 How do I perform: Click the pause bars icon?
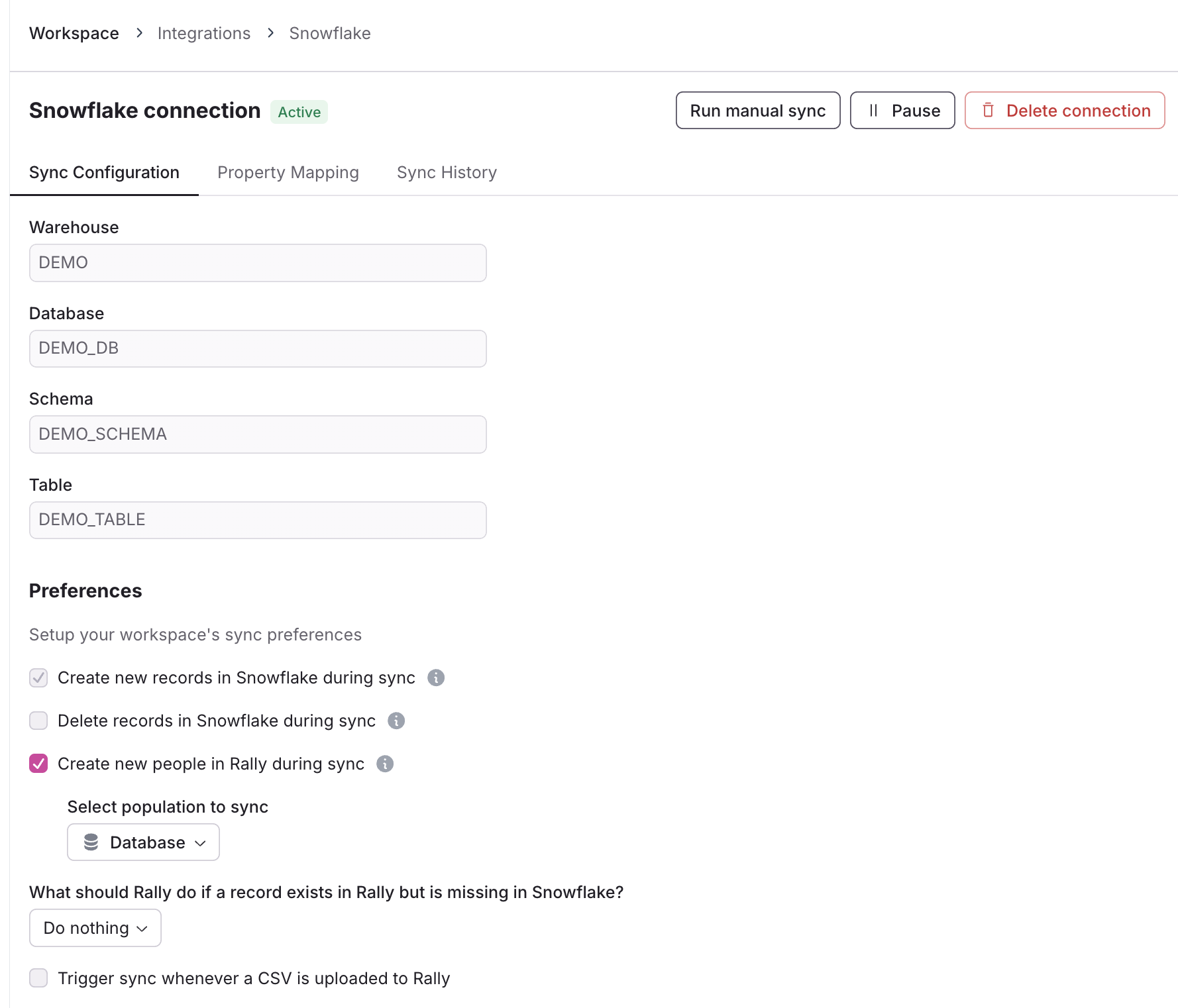pos(873,111)
